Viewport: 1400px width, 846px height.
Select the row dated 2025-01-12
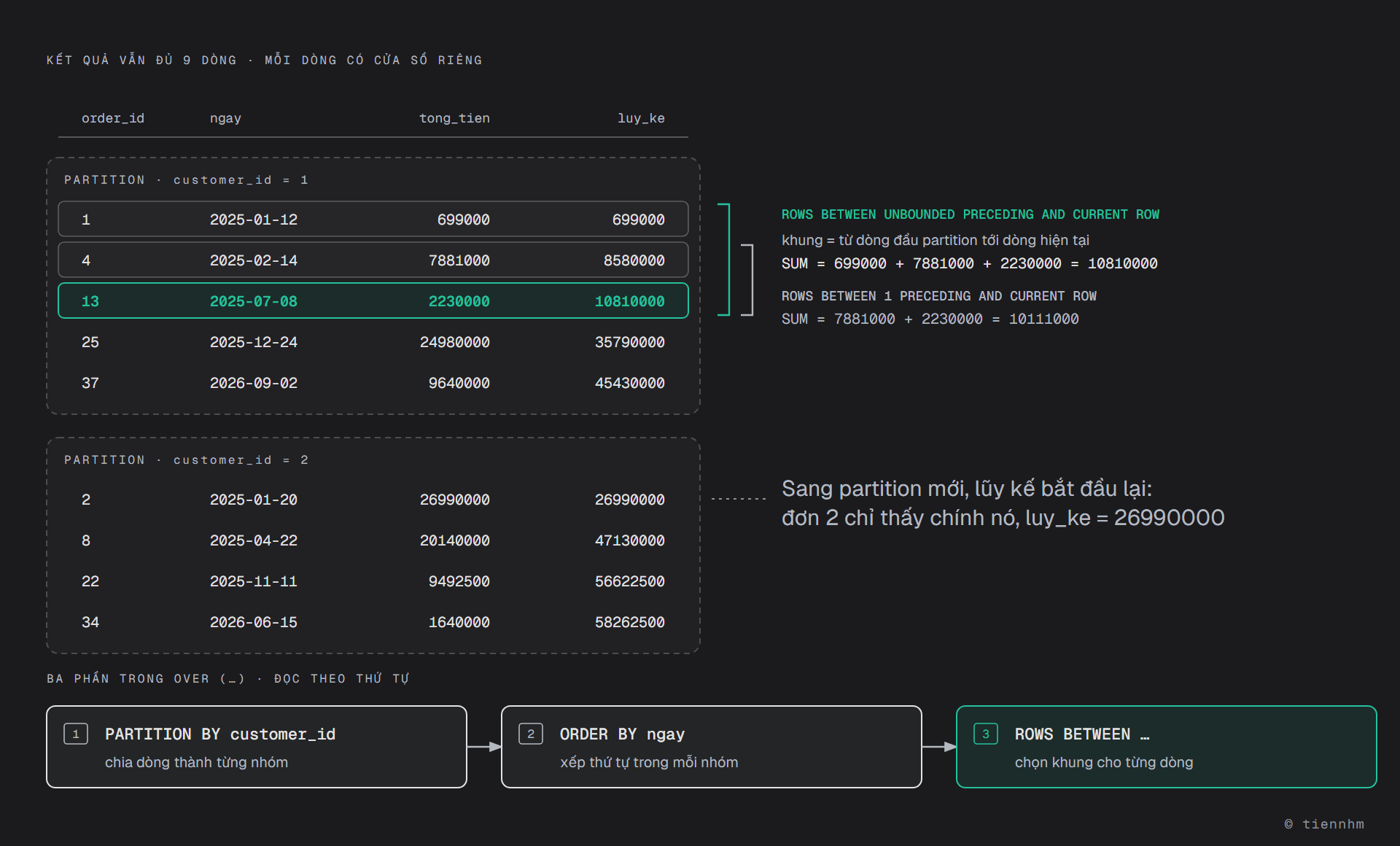pos(373,219)
